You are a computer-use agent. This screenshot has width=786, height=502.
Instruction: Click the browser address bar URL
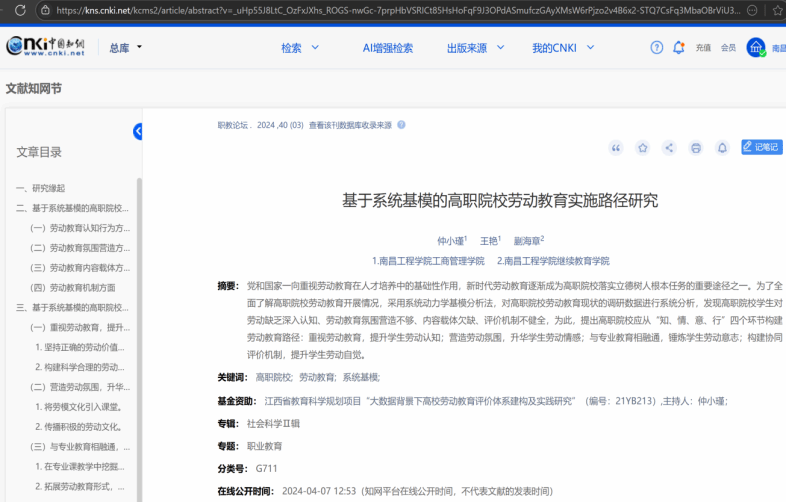(x=400, y=10)
